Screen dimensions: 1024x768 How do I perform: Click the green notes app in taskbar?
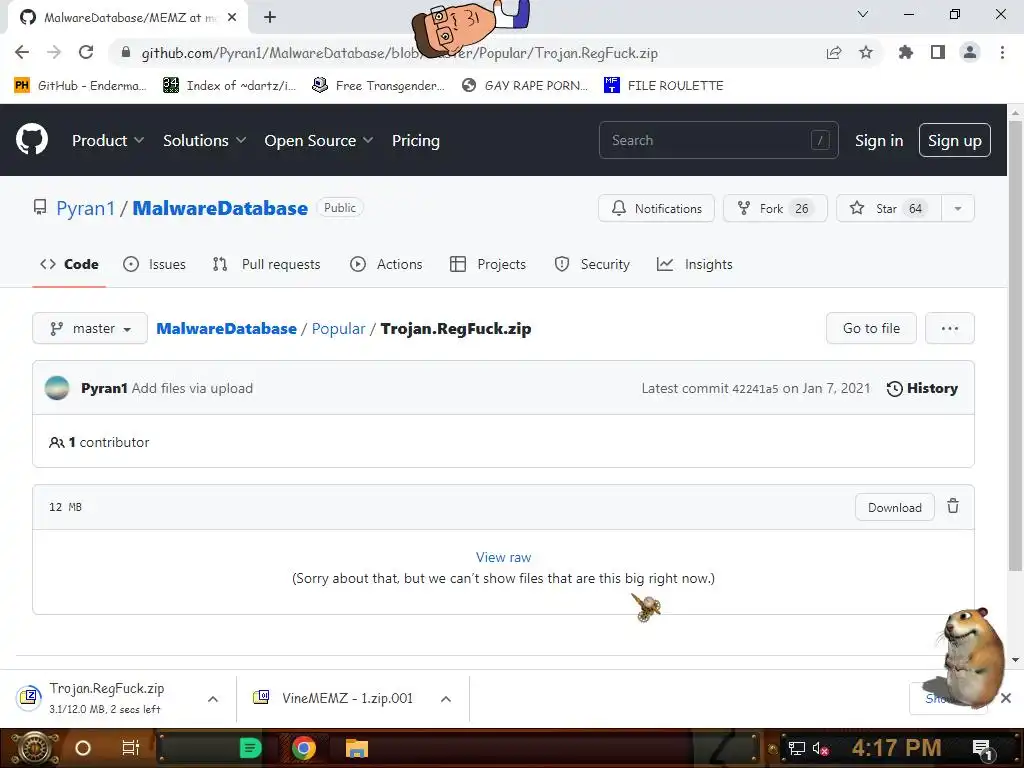pyautogui.click(x=250, y=748)
